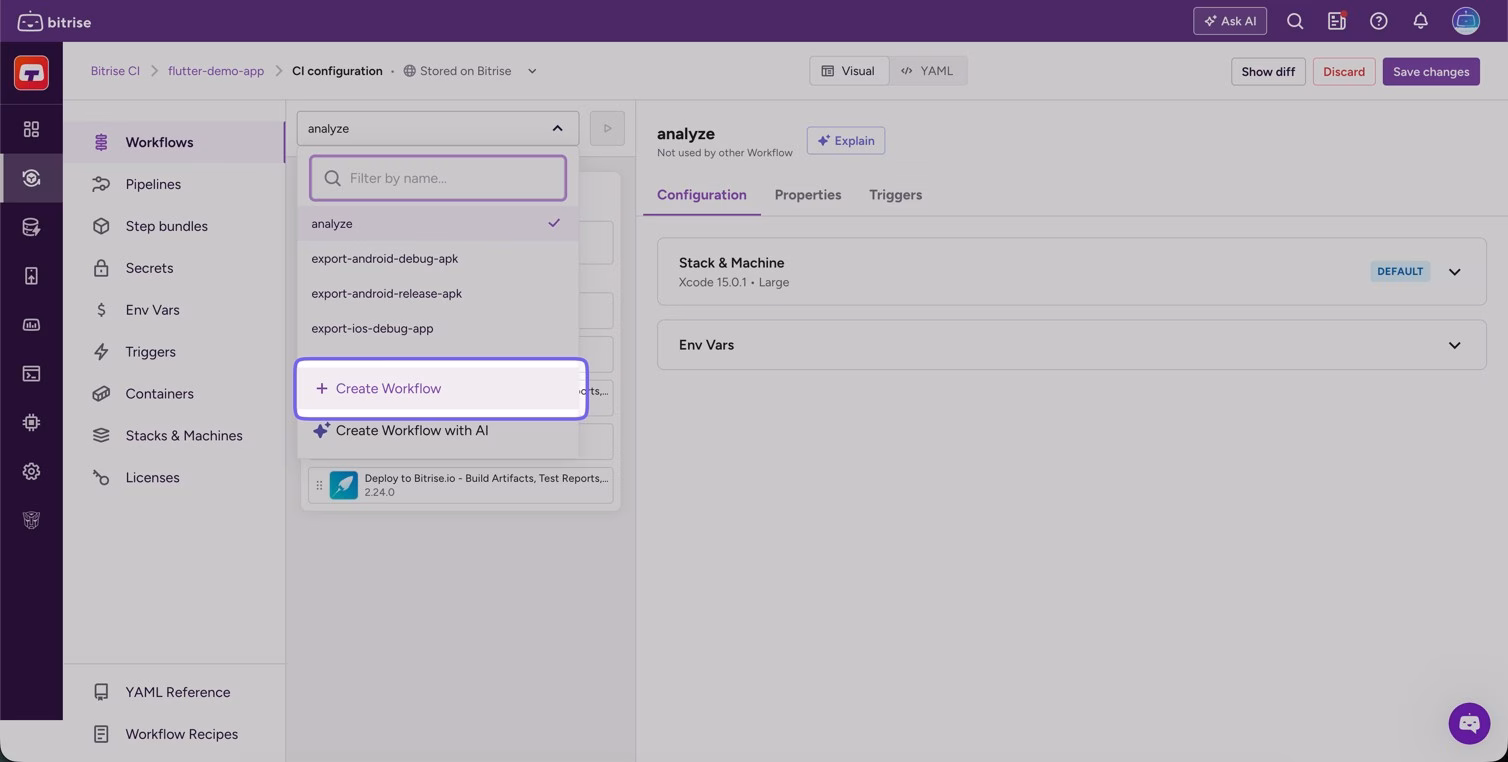Open the Stored on Bitrise chevron dropdown
Image resolution: width=1508 pixels, height=762 pixels.
pos(532,71)
